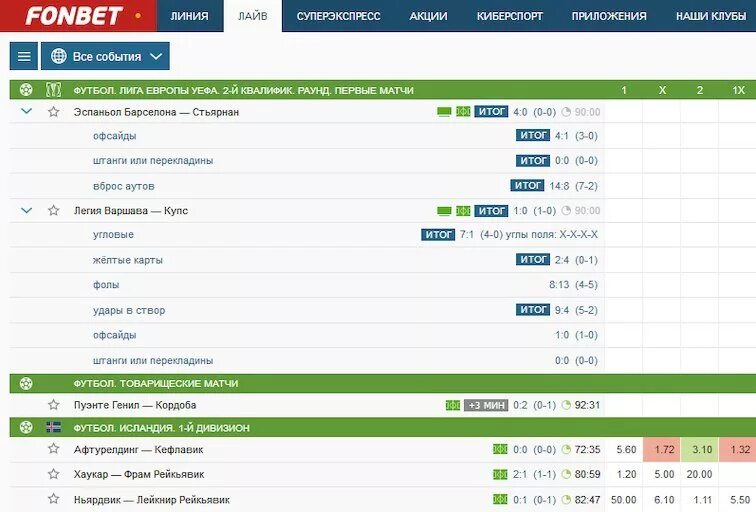
Task: Collapse the Легия Варшава match details
Action: 27,210
